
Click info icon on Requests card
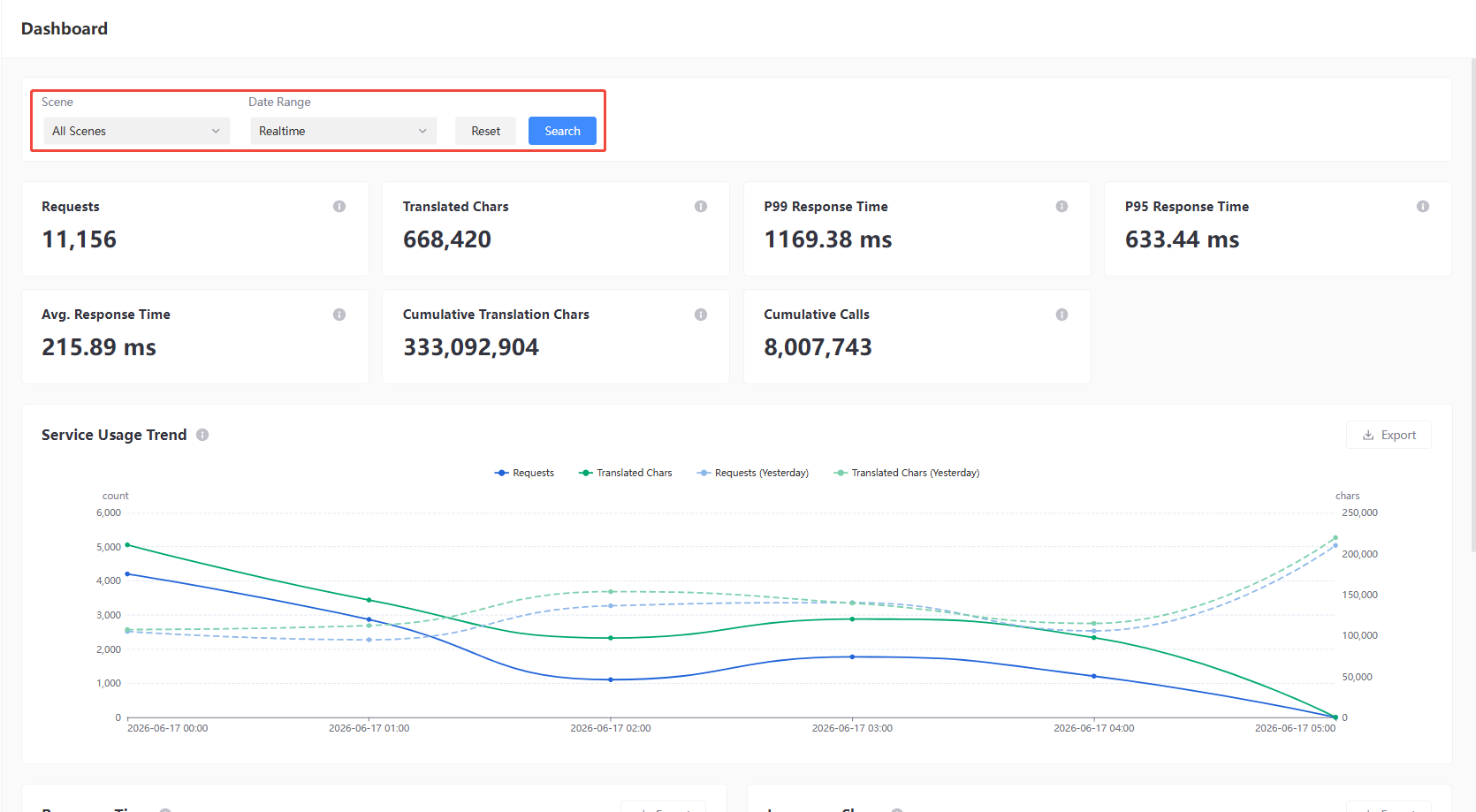coord(339,206)
